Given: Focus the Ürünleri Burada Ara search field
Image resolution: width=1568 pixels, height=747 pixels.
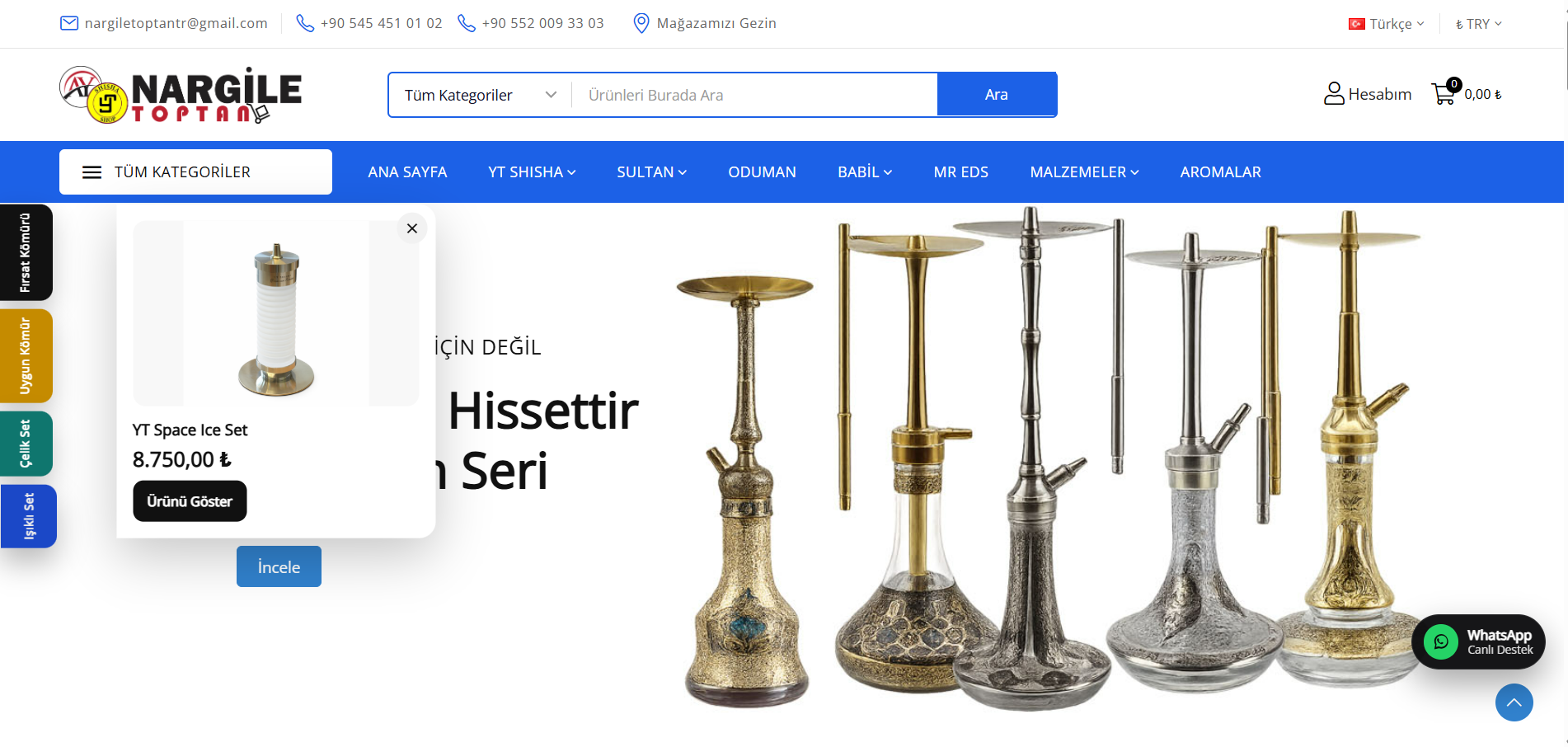Looking at the screenshot, I should (x=754, y=95).
